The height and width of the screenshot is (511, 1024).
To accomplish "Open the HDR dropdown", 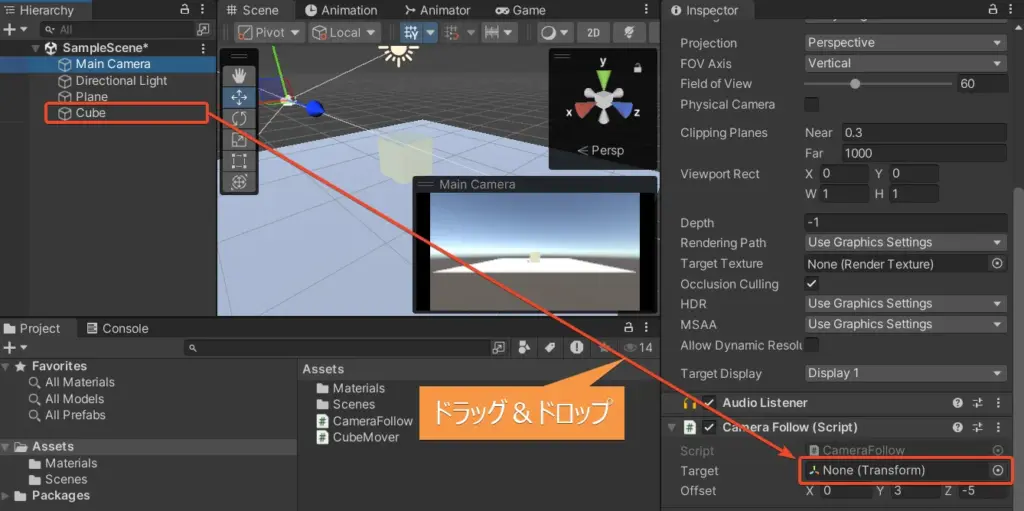I will pyautogui.click(x=906, y=304).
